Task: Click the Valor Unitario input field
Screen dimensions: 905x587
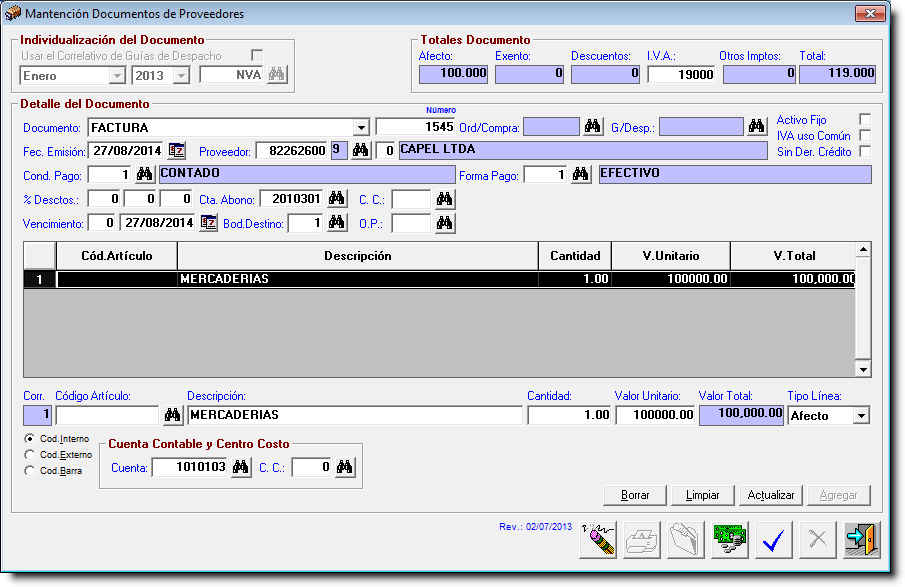Action: [656, 415]
